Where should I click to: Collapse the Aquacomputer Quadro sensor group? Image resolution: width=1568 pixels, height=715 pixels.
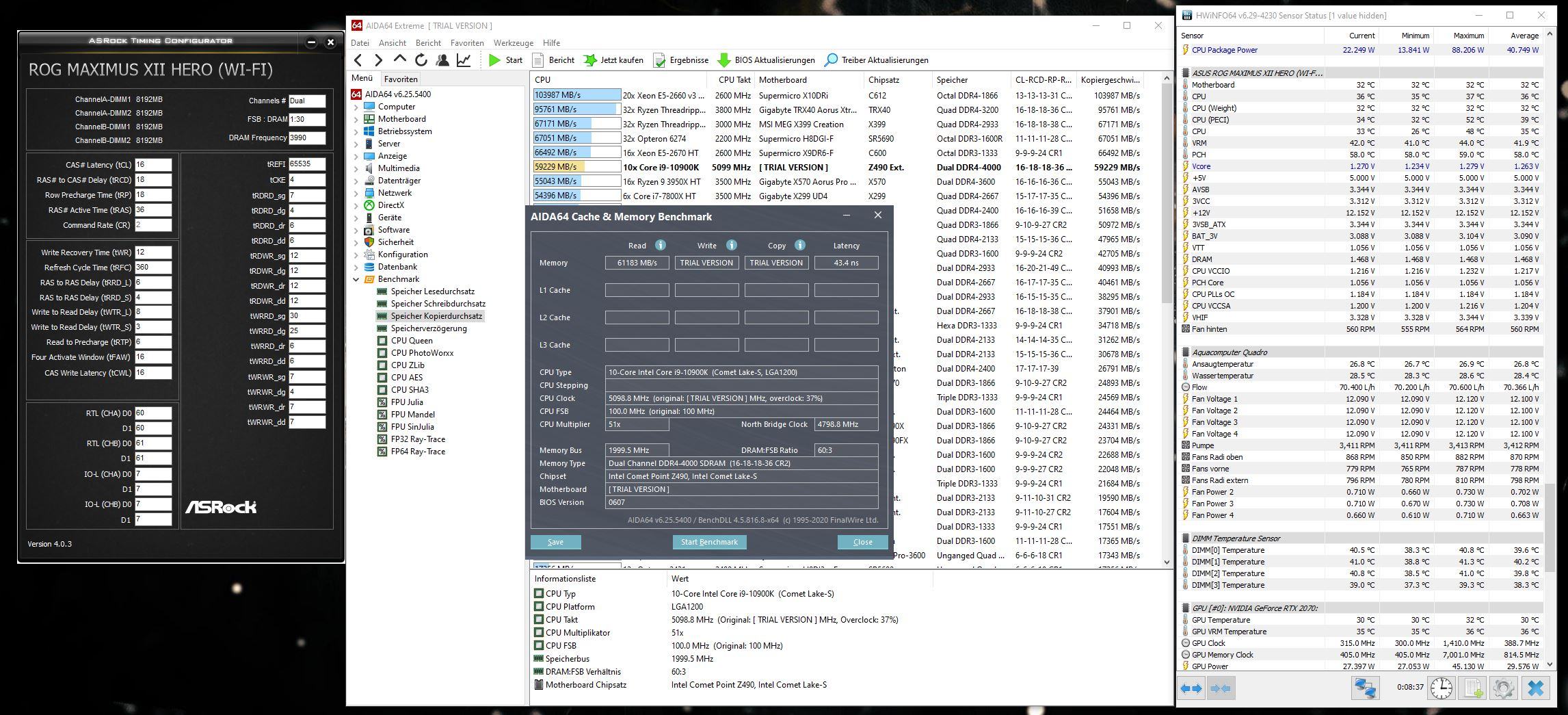pyautogui.click(x=1186, y=352)
